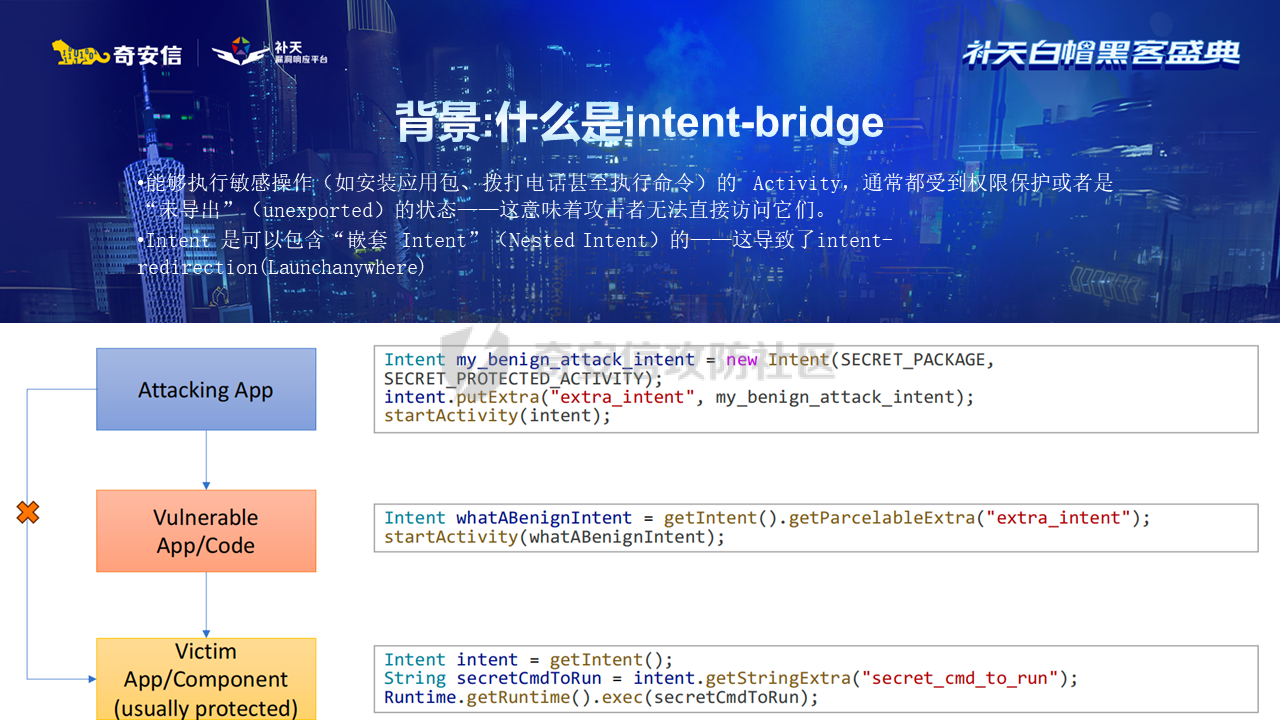Click the magenta "new" keyword in the code
This screenshot has height=720, width=1280.
click(x=741, y=360)
